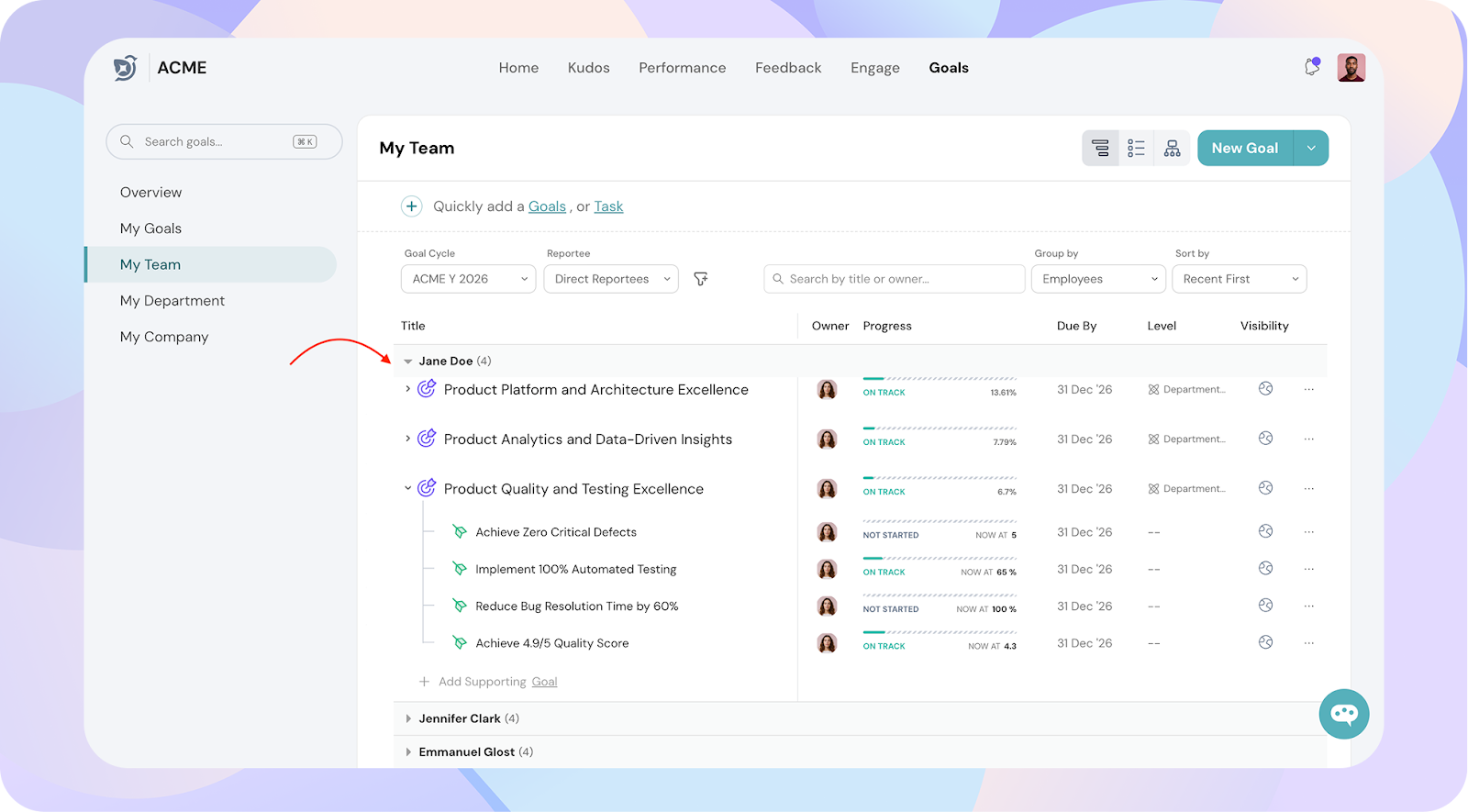Open the chat support bubble
This screenshot has height=812, width=1468.
(1344, 714)
